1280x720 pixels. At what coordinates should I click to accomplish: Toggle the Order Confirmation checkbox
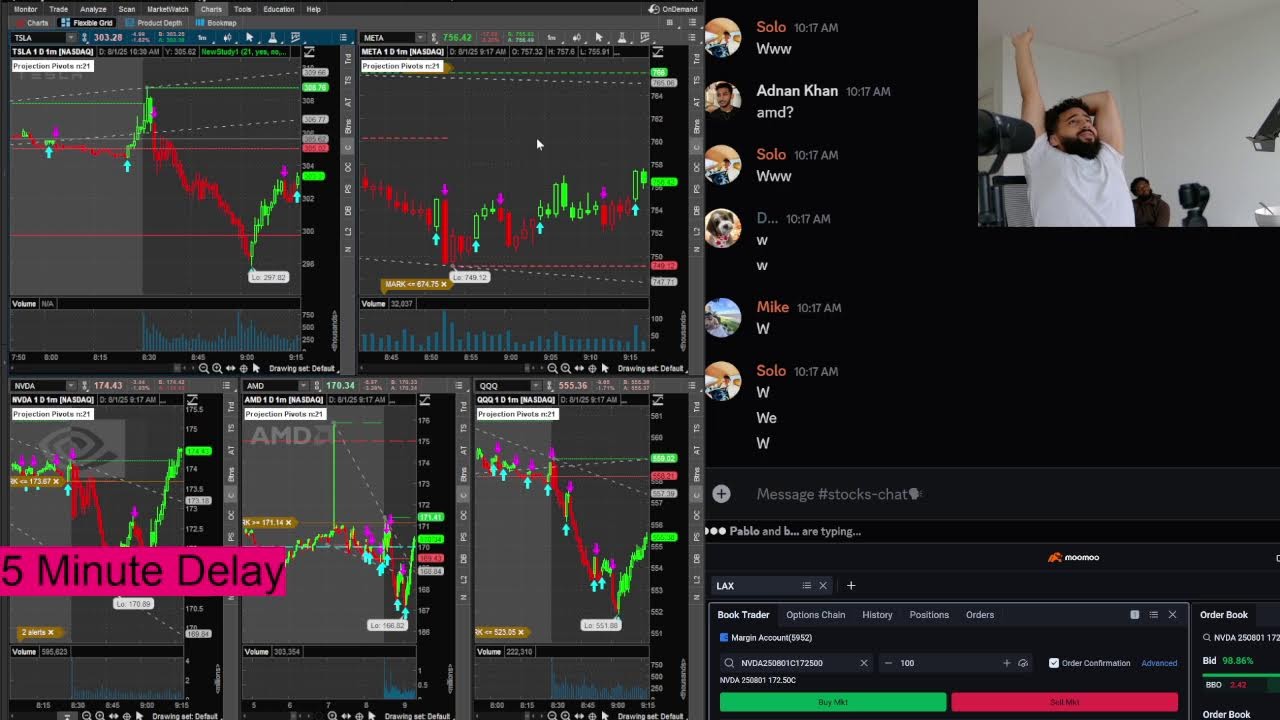[x=1054, y=663]
